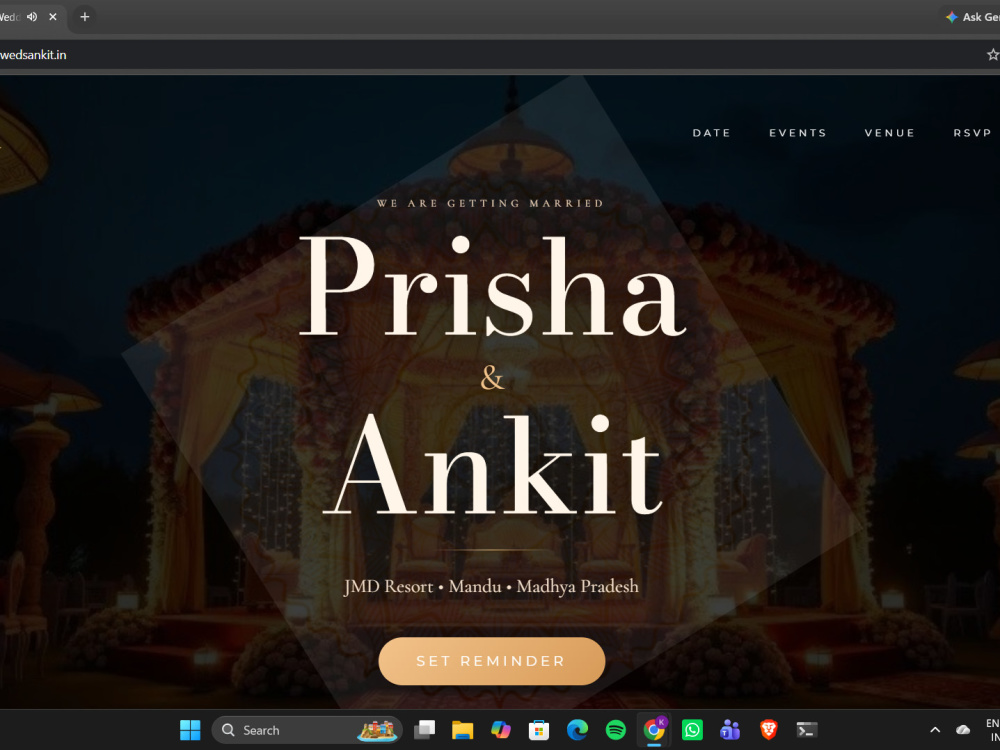1000x750 pixels.
Task: Click the Ask Gemini button
Action: click(972, 17)
